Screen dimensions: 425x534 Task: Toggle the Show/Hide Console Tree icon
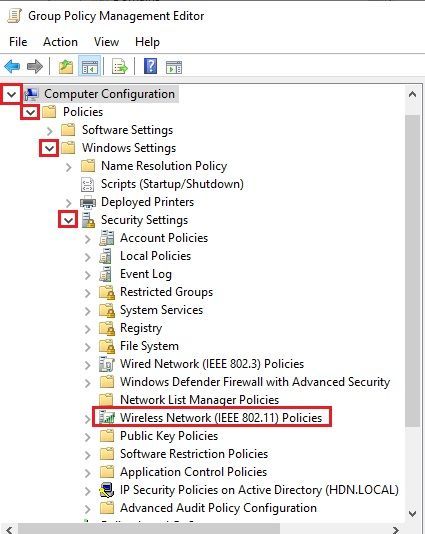[90, 66]
